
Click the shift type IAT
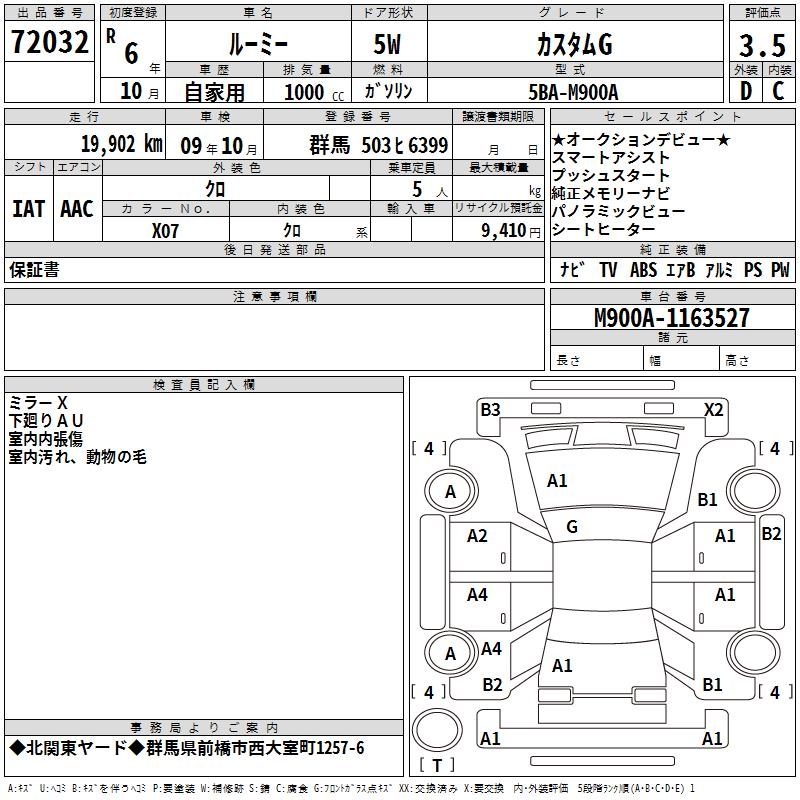(x=29, y=209)
